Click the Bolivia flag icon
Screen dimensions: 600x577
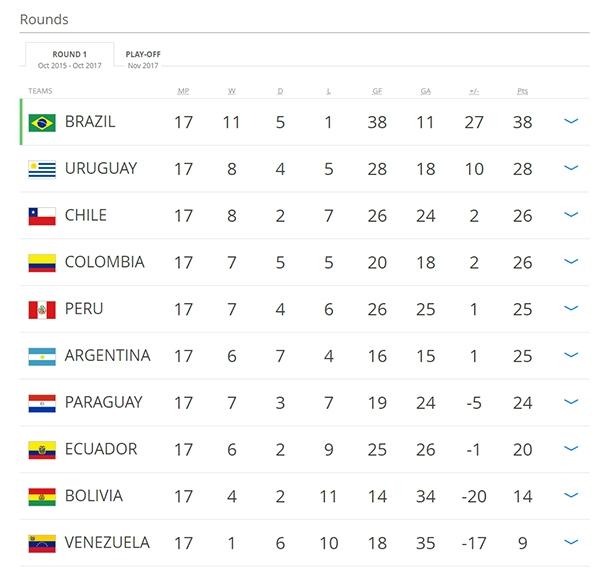tap(42, 497)
